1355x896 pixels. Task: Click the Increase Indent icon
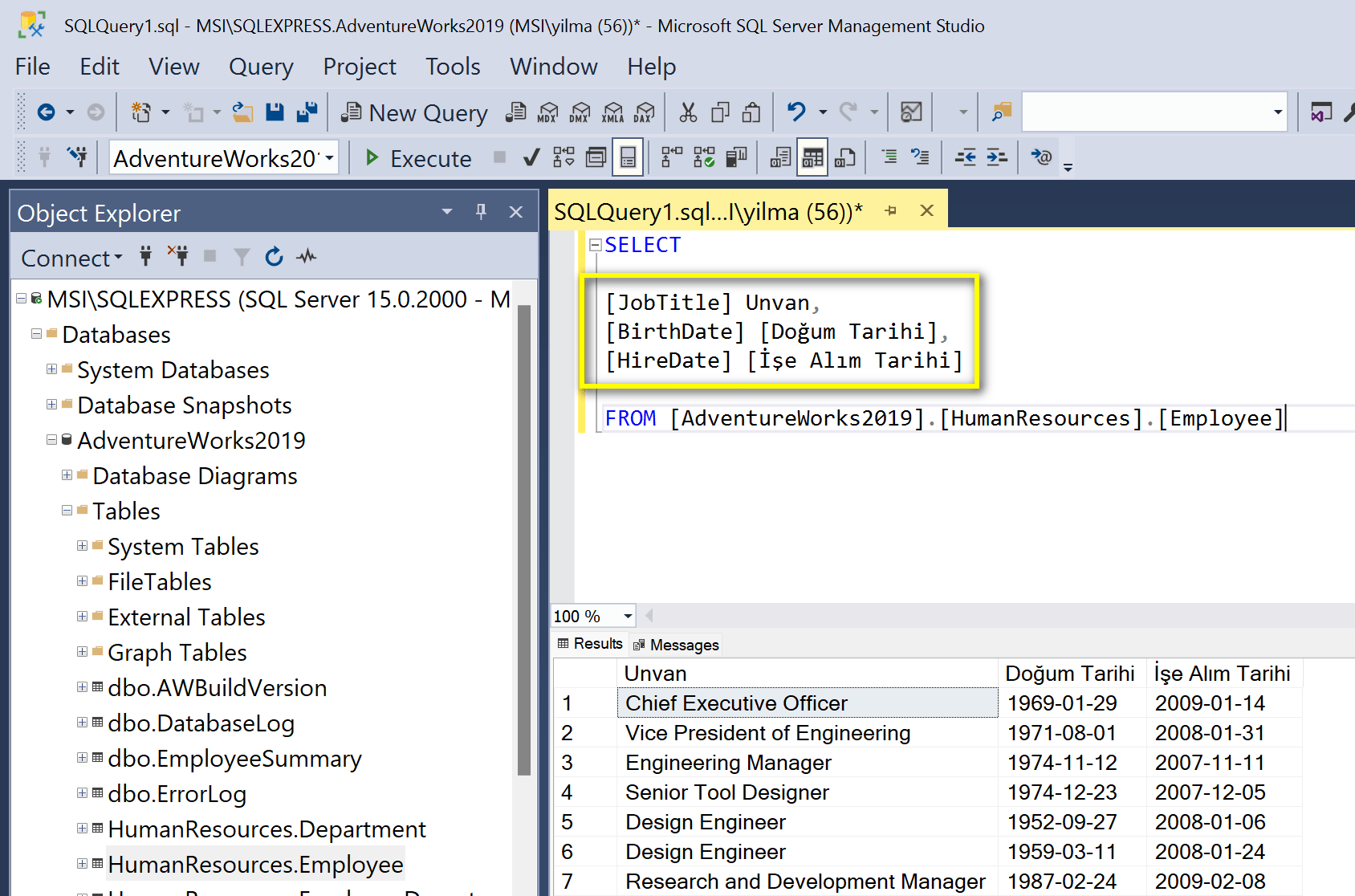996,157
